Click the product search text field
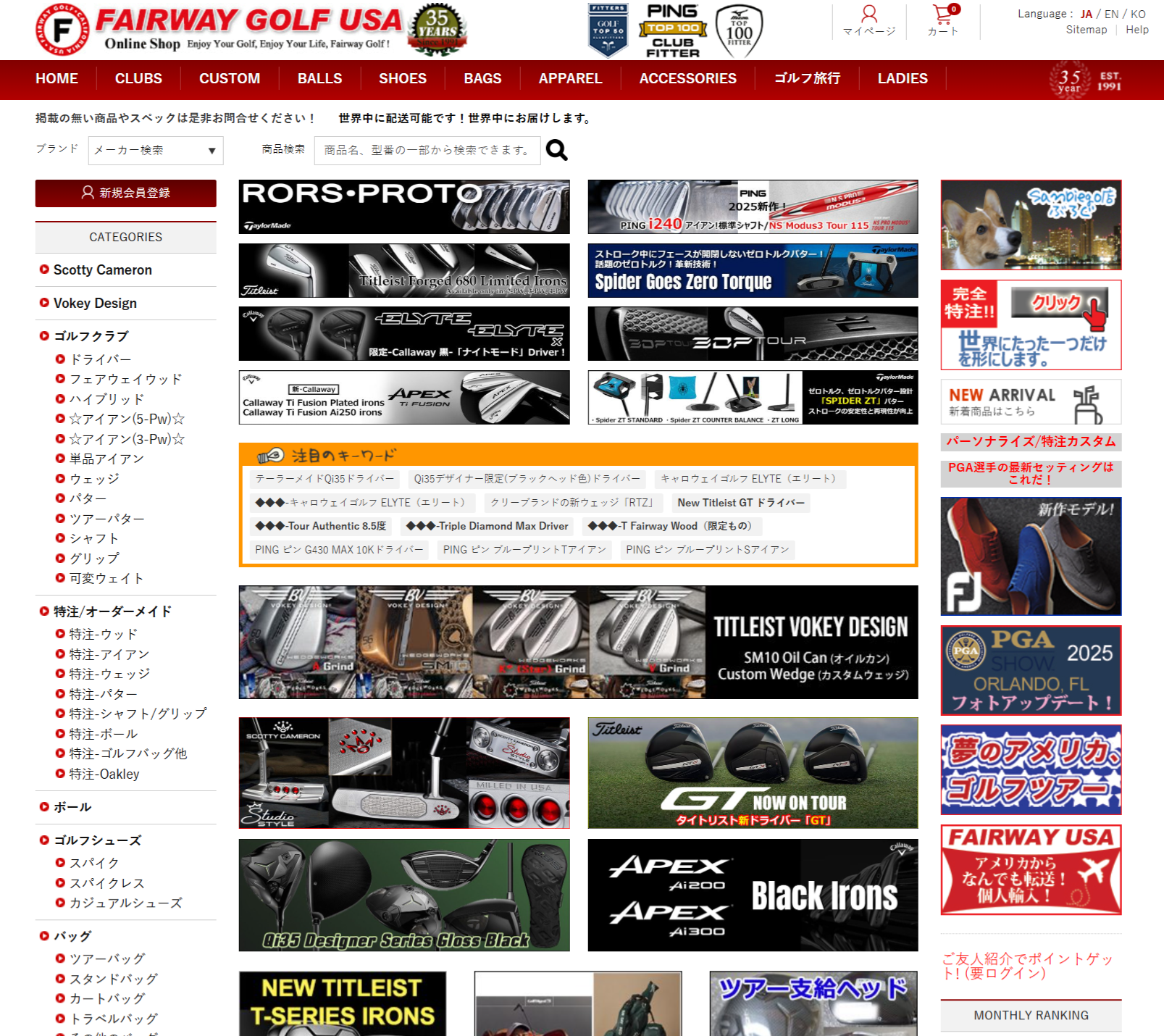Image resolution: width=1164 pixels, height=1036 pixels. point(427,151)
